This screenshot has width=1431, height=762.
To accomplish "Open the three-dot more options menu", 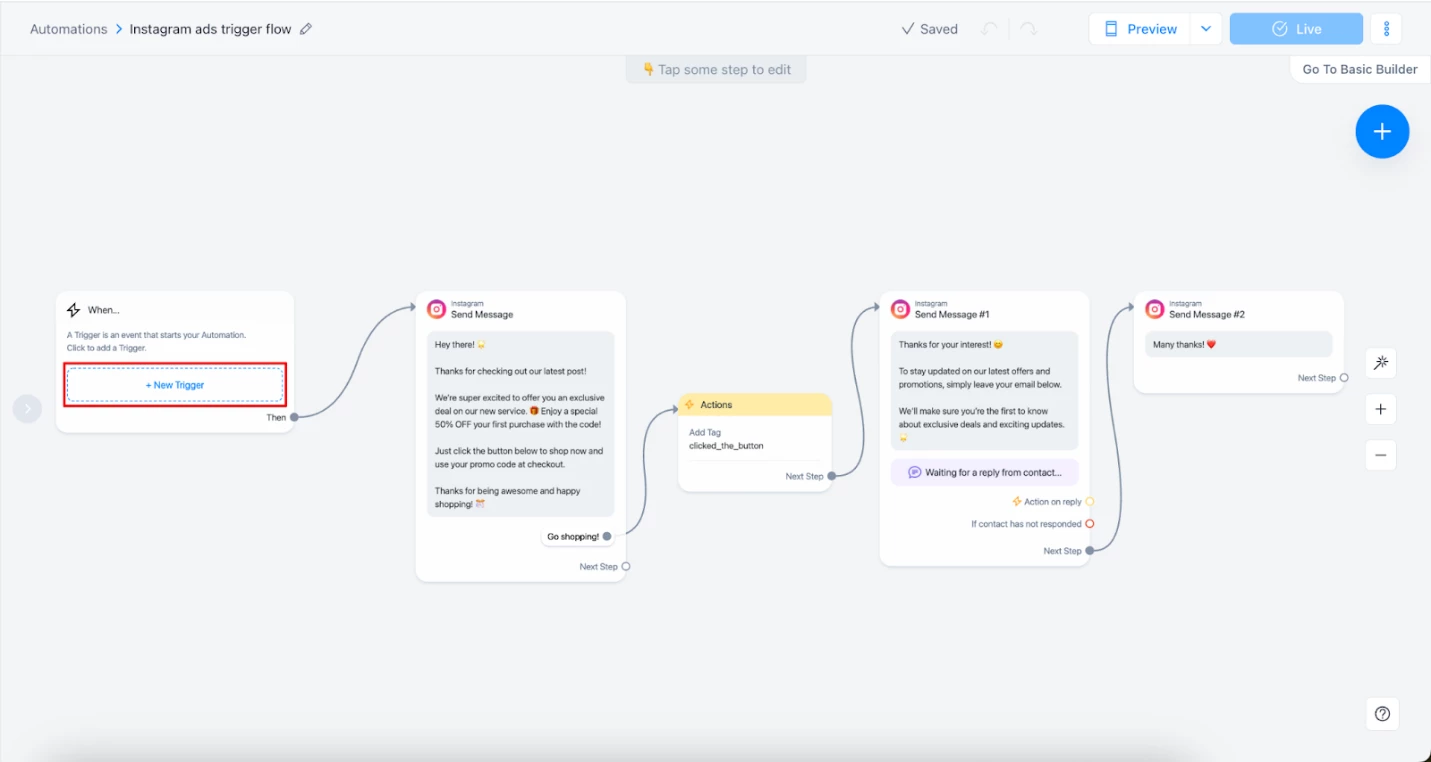I will pyautogui.click(x=1386, y=29).
